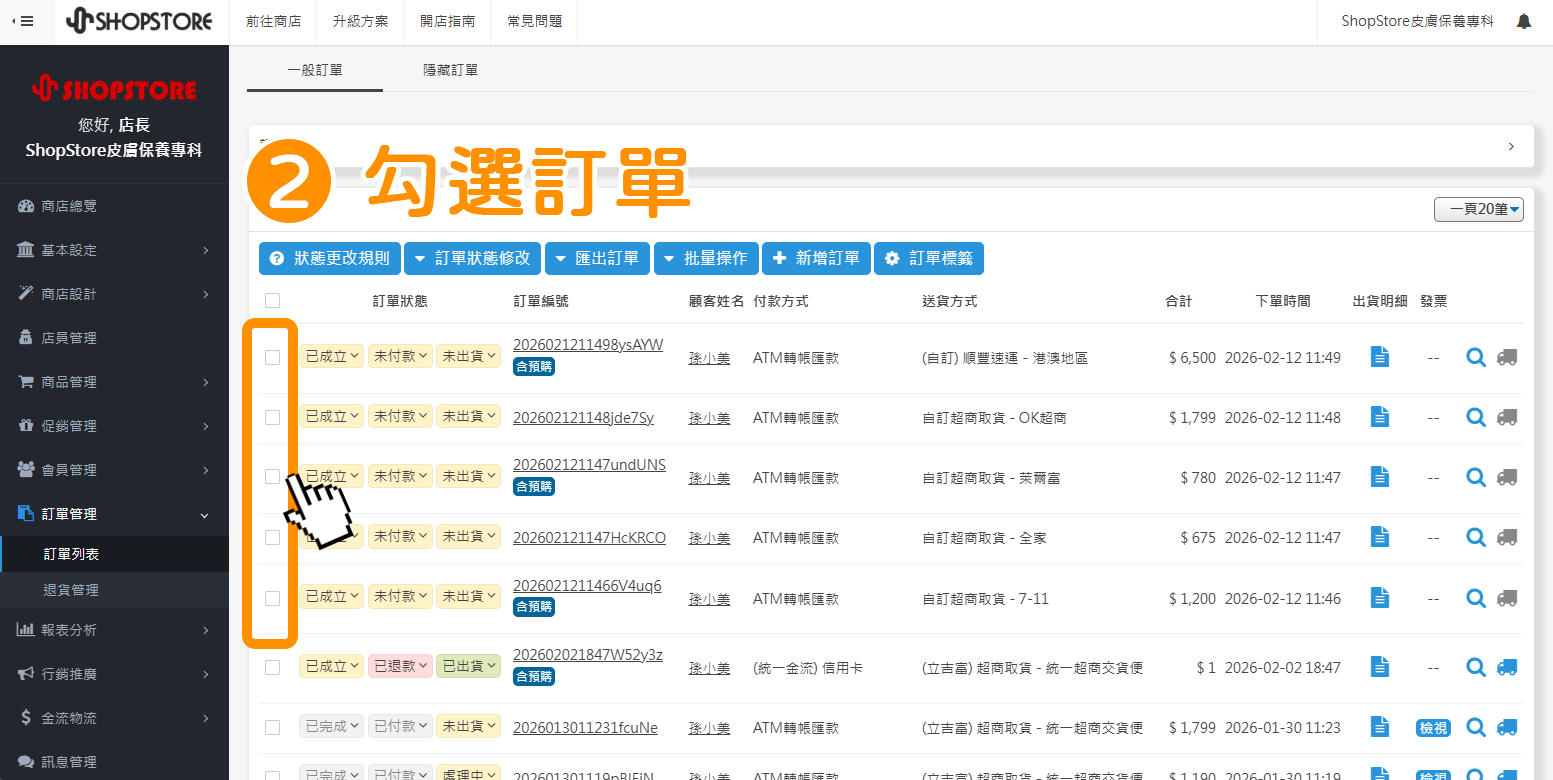This screenshot has height=780, width=1553.
Task: Open the 出貨明細 document icon for order 2026021211498ysAYW
Action: [x=1379, y=356]
